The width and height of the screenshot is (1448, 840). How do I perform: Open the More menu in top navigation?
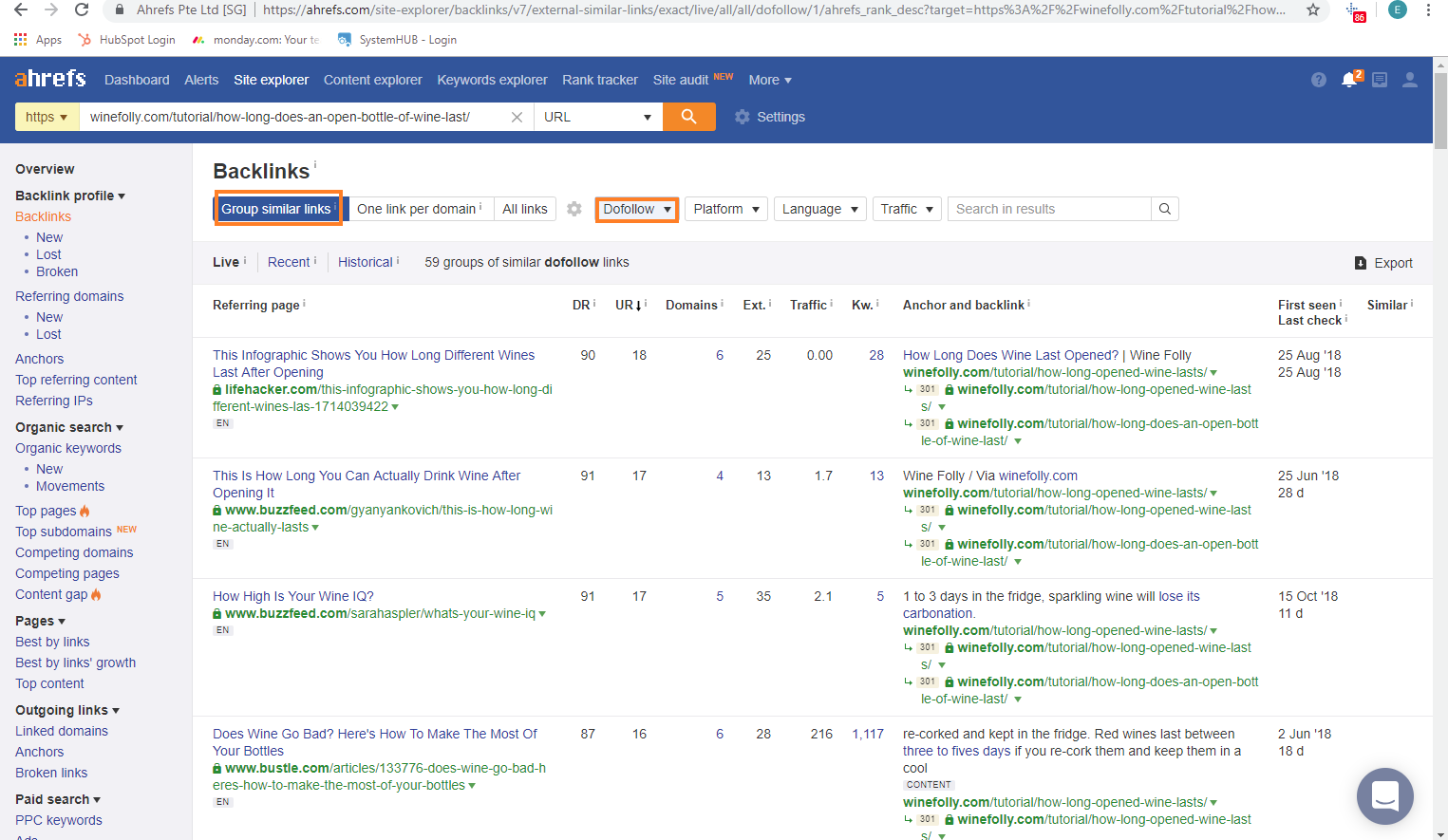coord(770,80)
